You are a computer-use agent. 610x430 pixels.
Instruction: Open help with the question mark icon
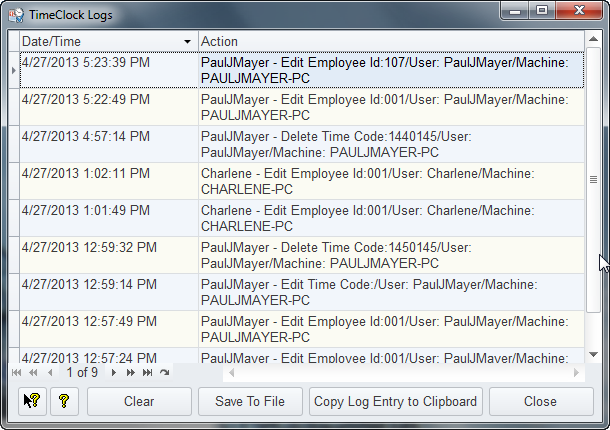pos(64,401)
